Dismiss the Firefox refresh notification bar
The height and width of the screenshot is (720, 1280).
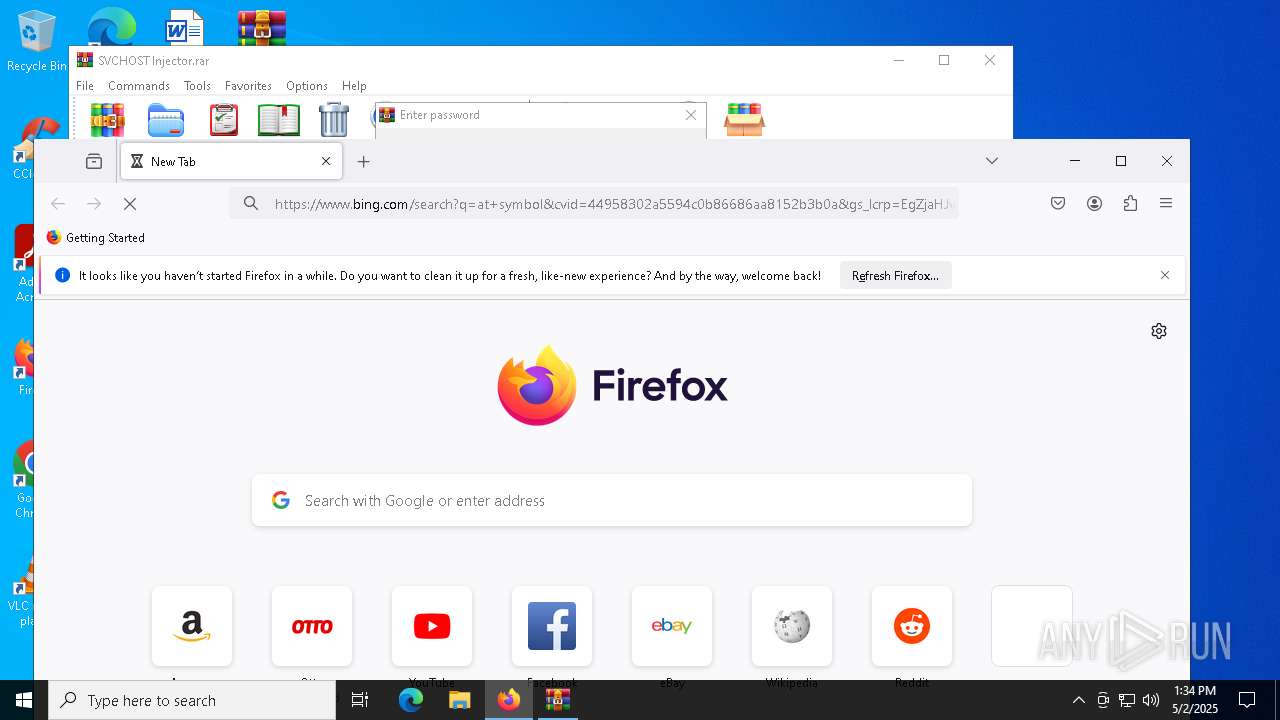tap(1165, 275)
